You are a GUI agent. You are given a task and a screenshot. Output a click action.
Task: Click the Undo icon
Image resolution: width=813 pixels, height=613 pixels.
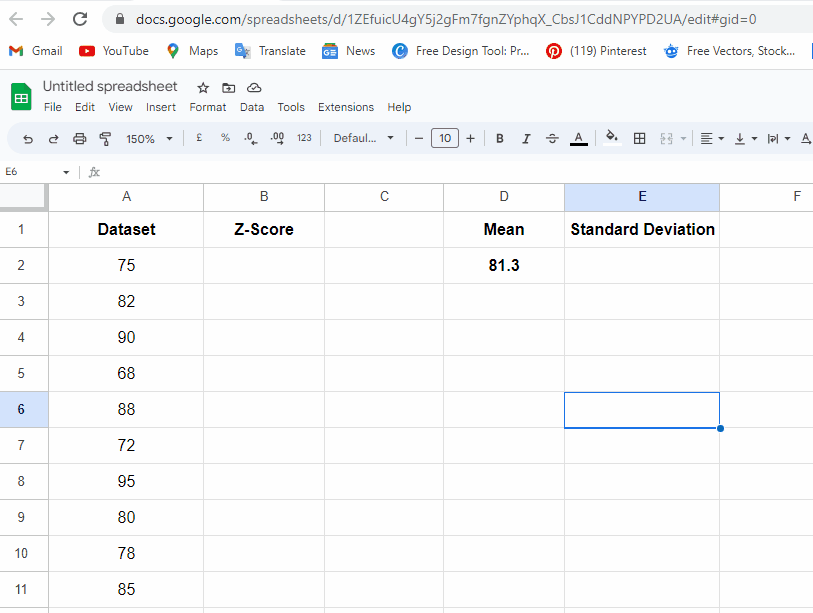coord(28,138)
